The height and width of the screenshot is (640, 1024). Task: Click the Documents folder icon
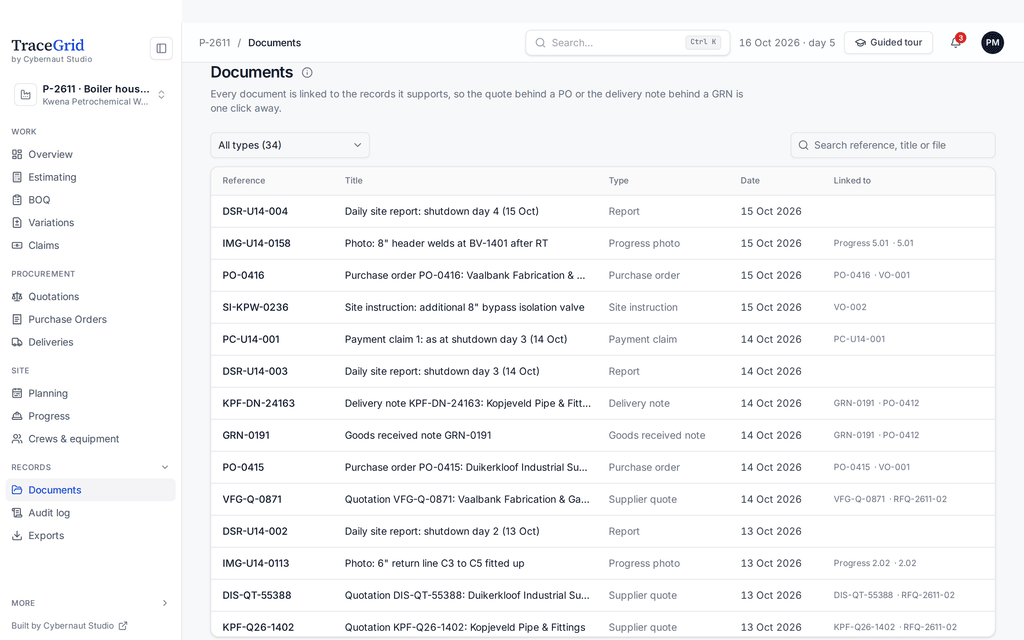(x=17, y=490)
